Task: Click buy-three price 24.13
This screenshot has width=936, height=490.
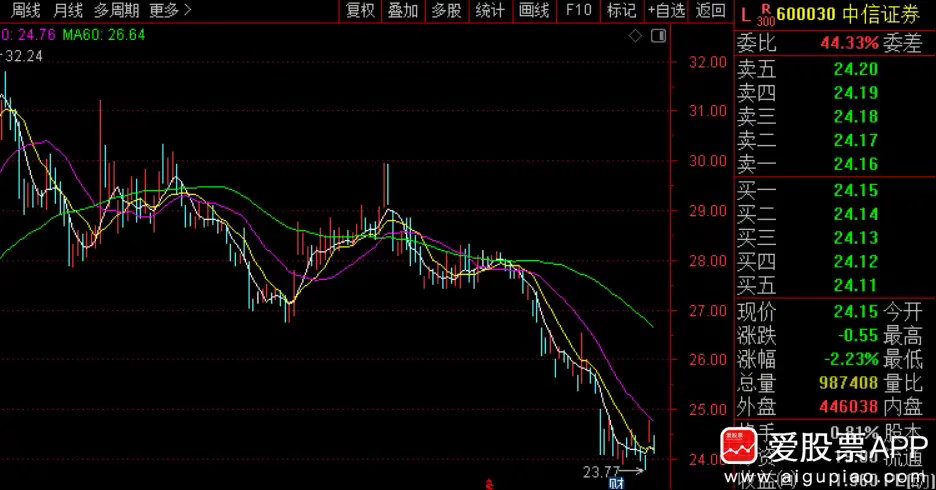Action: pyautogui.click(x=856, y=238)
